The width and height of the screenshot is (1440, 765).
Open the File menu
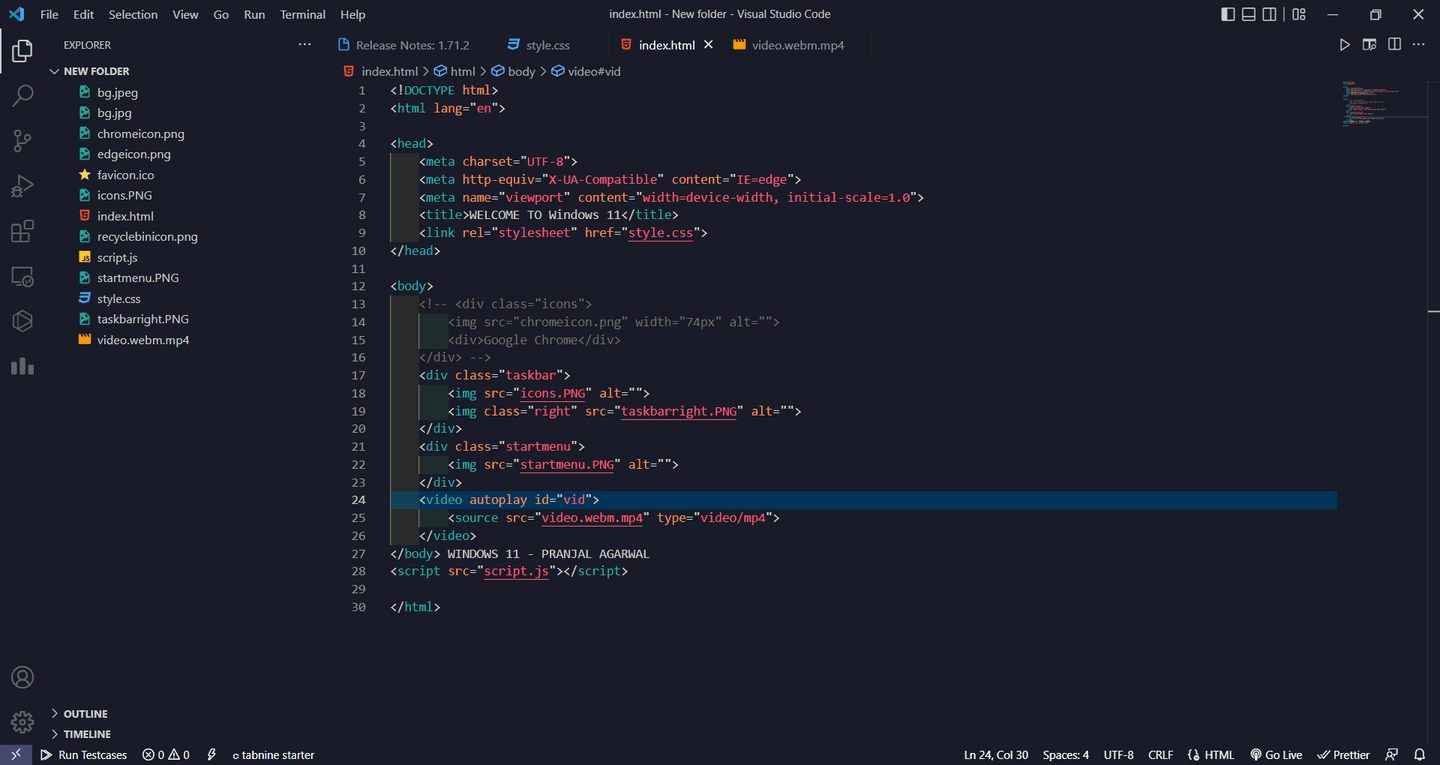coord(49,14)
